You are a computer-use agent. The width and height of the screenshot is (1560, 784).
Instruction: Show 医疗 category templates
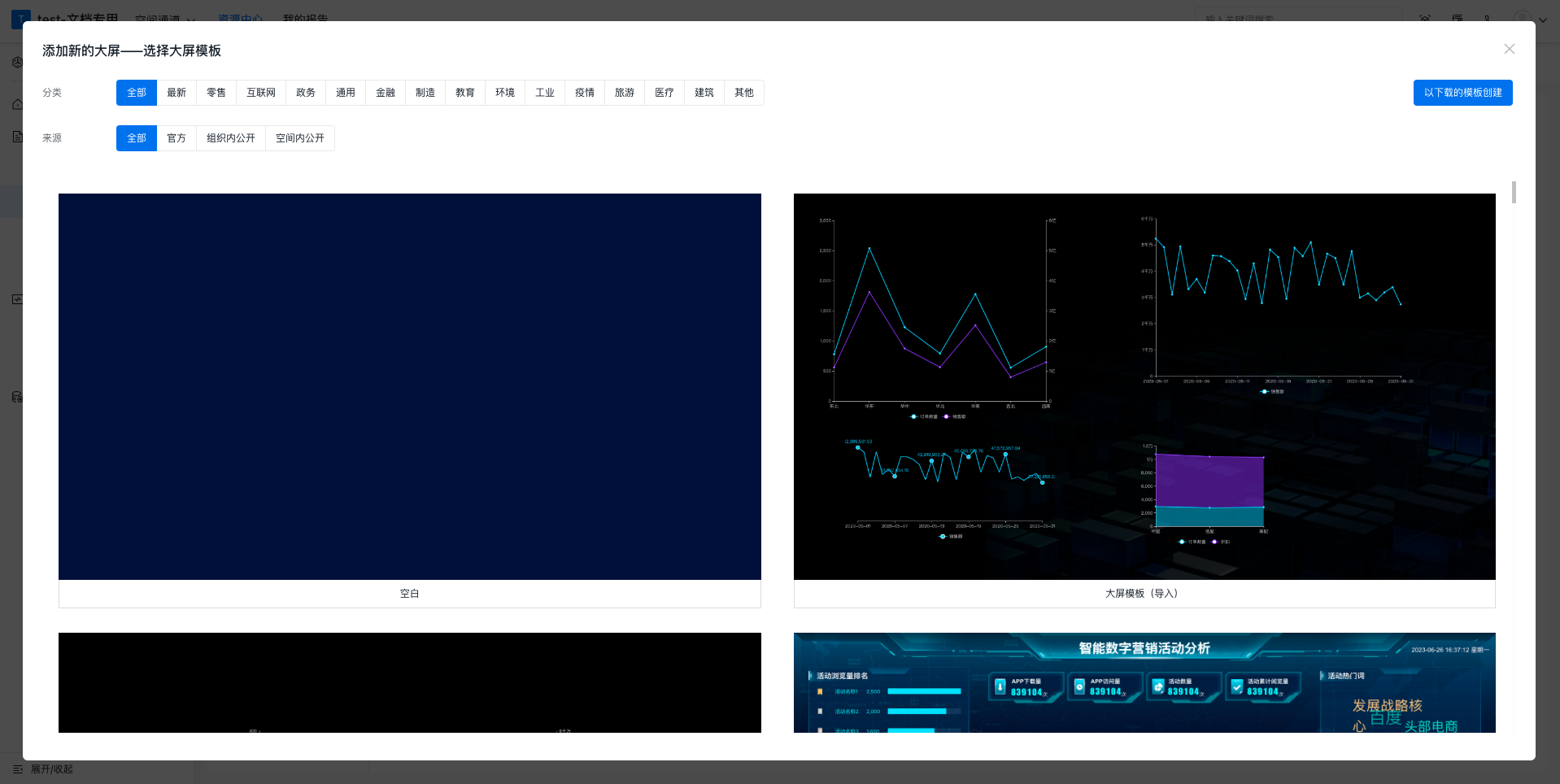[665, 93]
